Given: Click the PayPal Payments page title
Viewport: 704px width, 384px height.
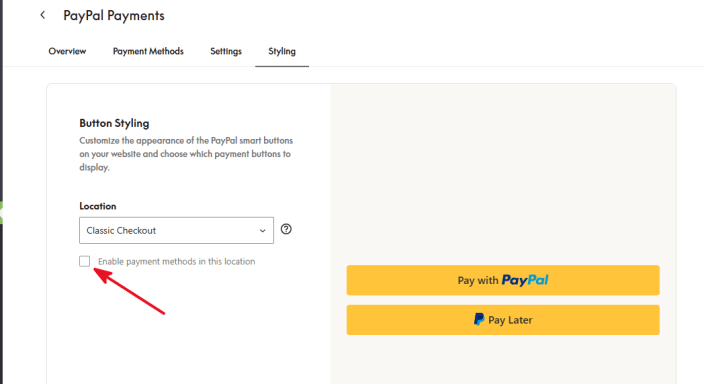Looking at the screenshot, I should point(114,16).
